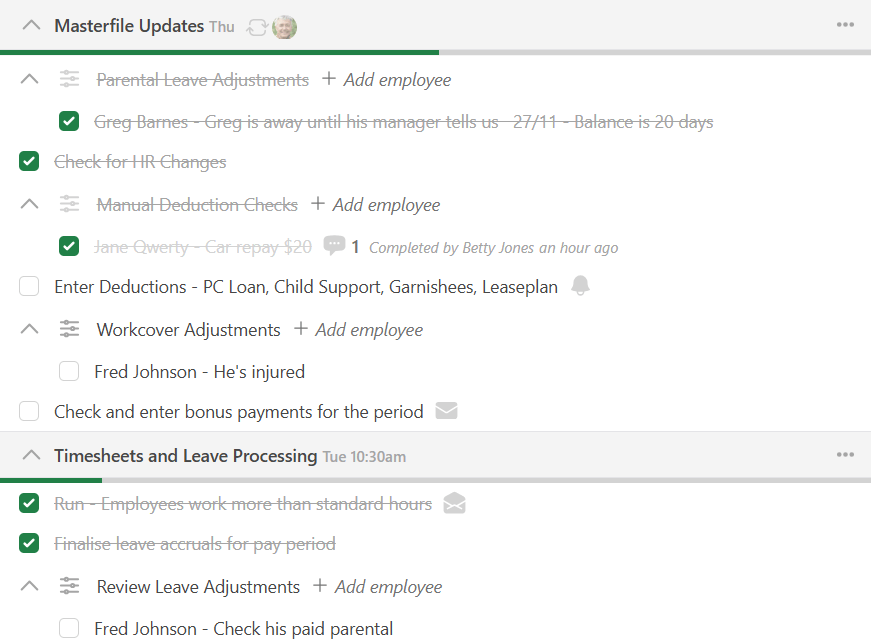Uncheck the Check for HR Changes checkbox
Image resolution: width=871 pixels, height=640 pixels.
[x=29, y=162]
